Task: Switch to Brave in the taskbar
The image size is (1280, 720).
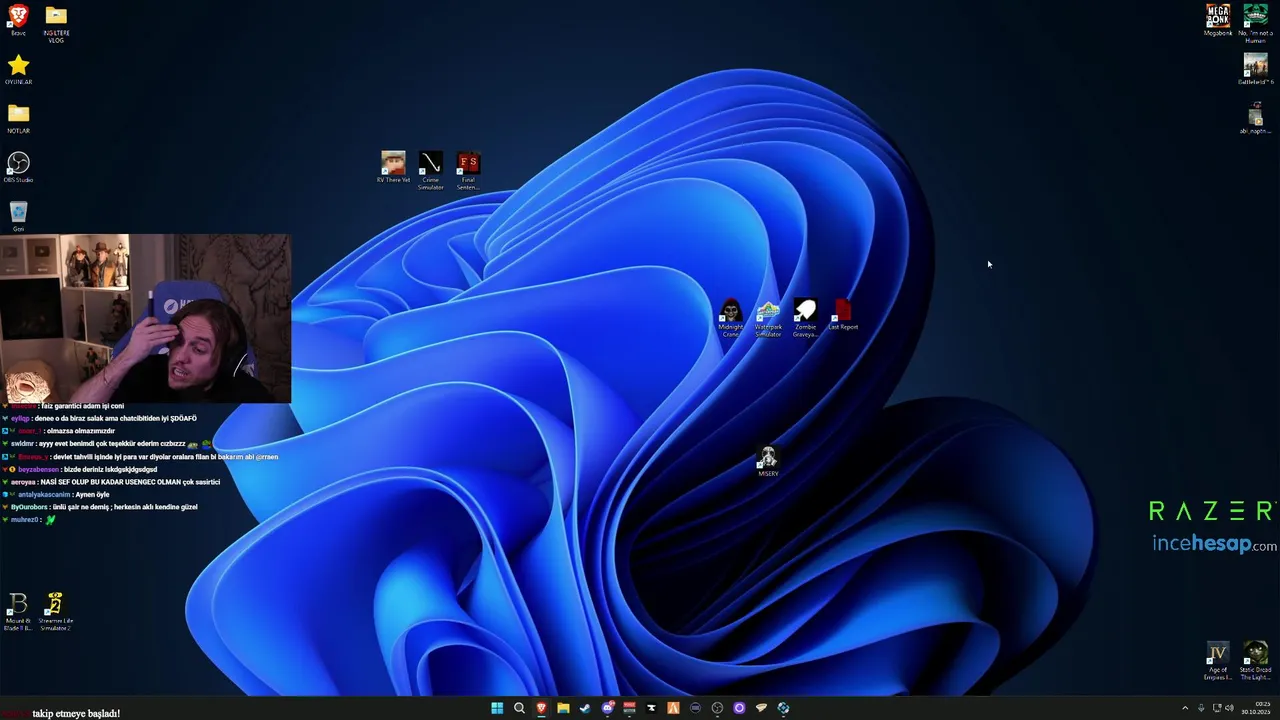Action: [x=541, y=708]
